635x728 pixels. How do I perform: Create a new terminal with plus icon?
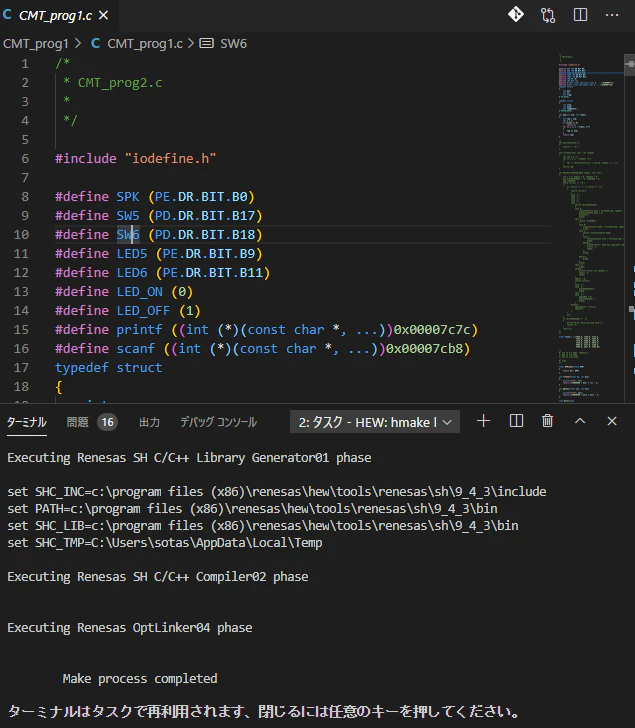click(483, 421)
